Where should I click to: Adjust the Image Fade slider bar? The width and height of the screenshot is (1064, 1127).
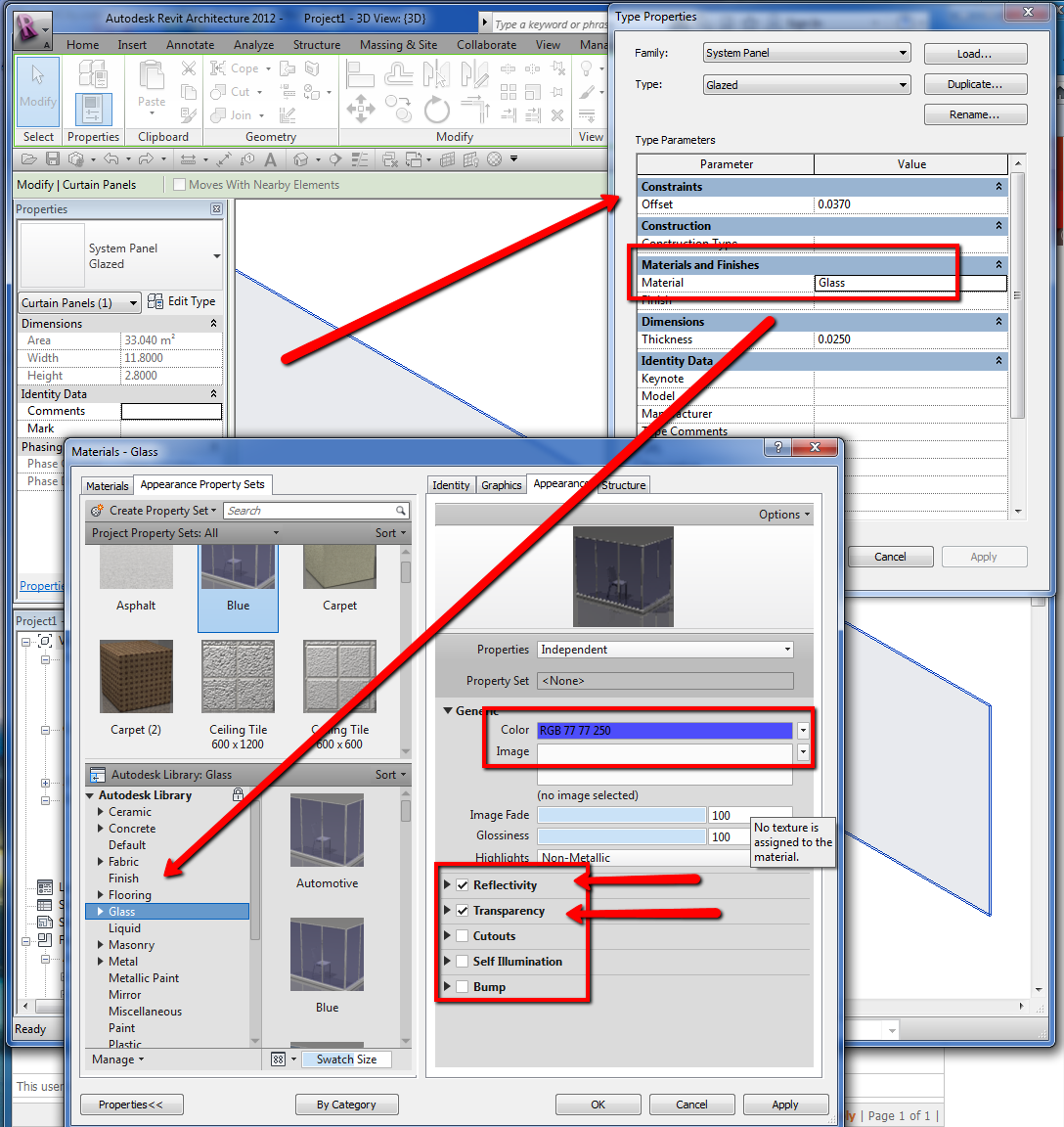[x=621, y=815]
